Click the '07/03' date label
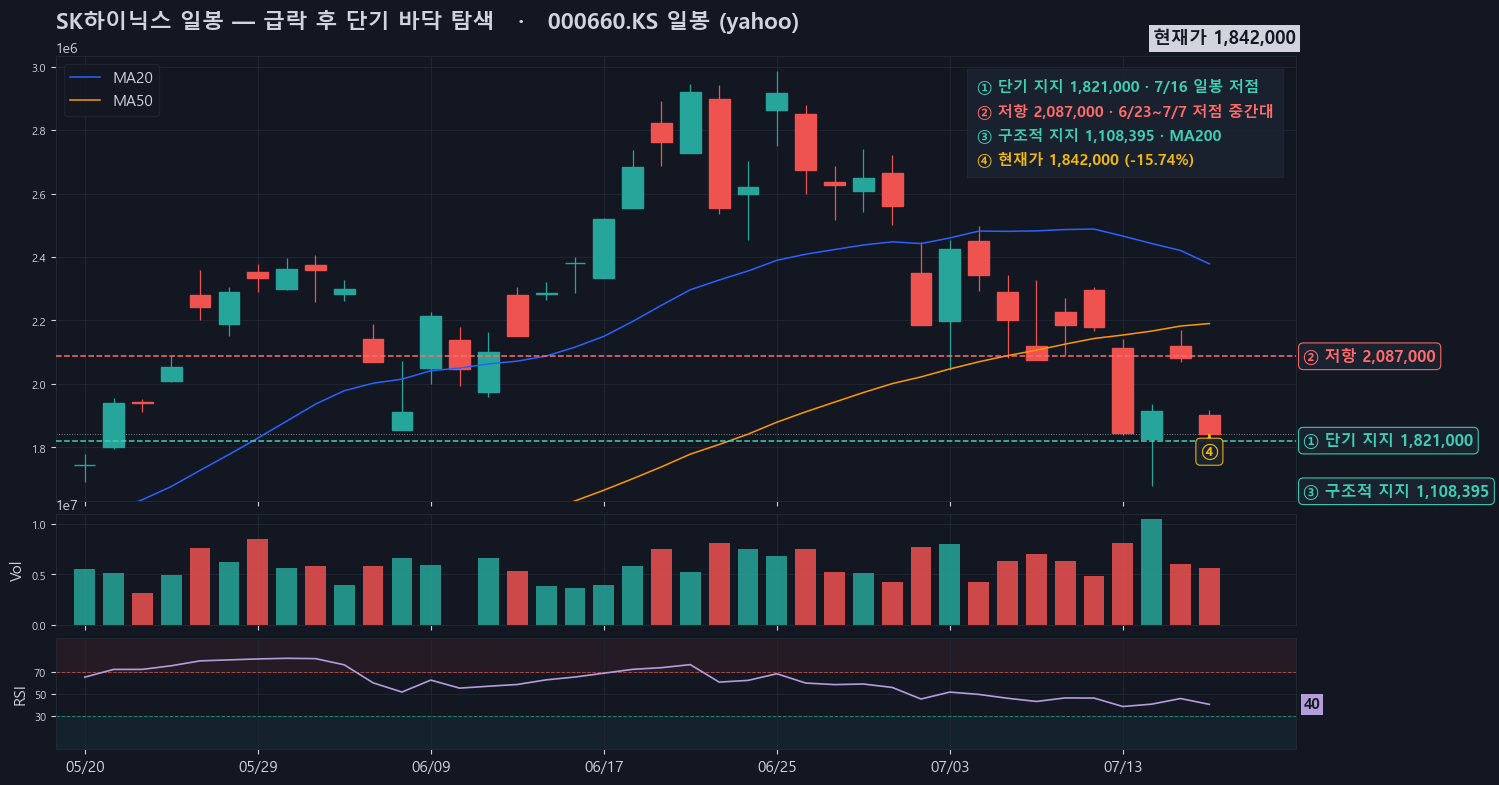1499x785 pixels. coord(949,766)
